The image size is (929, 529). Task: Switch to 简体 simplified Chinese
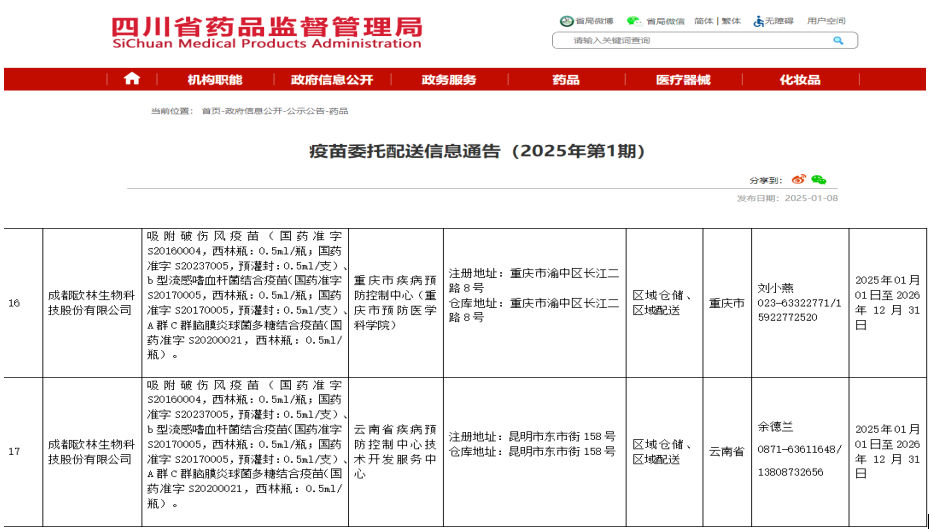click(703, 21)
